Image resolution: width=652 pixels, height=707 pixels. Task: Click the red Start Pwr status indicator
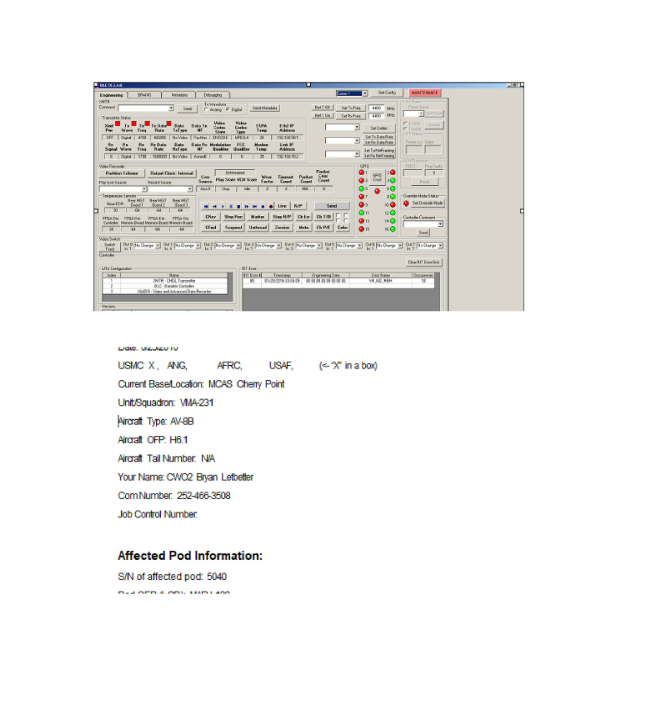coord(116,124)
